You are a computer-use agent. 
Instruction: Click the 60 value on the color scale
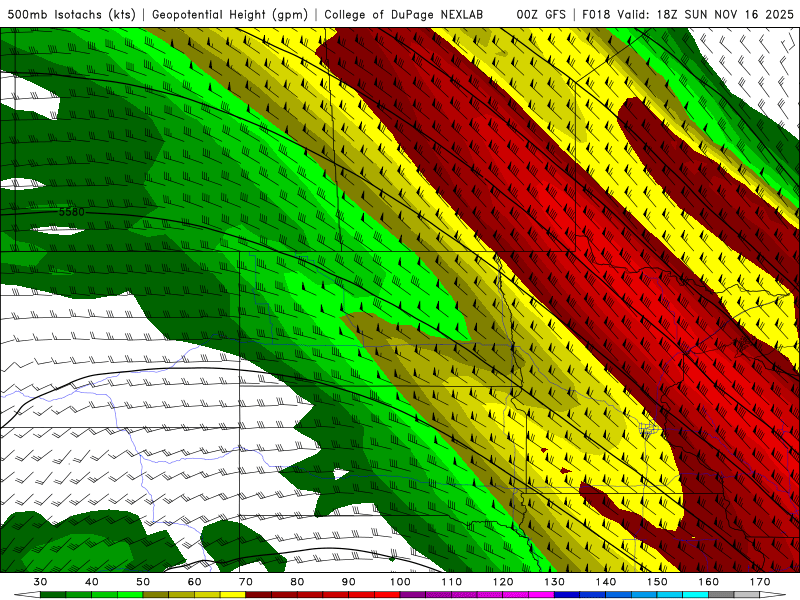coord(194,582)
